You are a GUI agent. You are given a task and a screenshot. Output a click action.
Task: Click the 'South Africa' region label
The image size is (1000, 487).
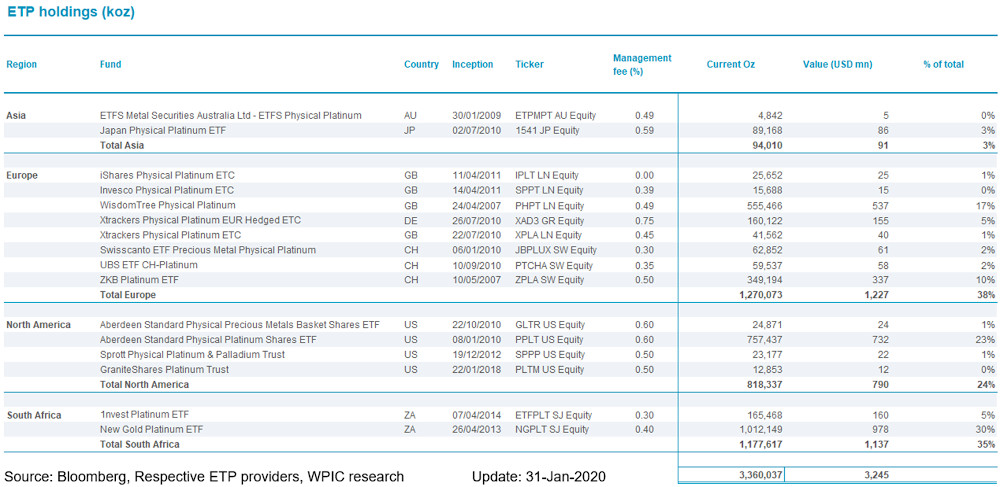click(34, 415)
